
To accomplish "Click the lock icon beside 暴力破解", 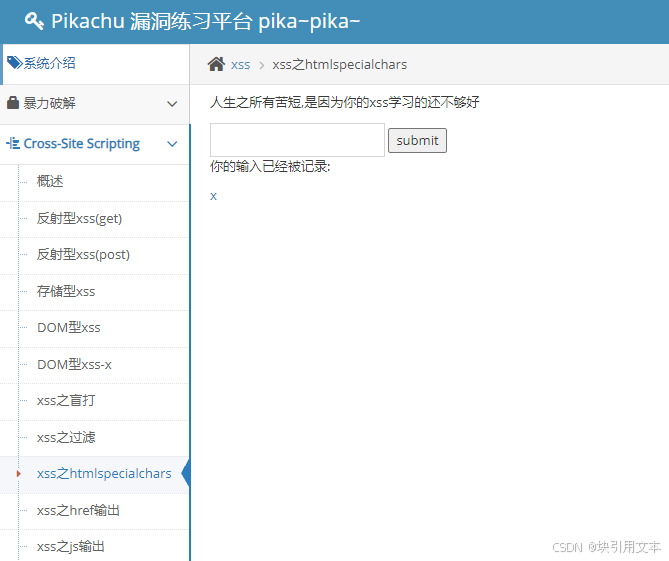I will tap(13, 103).
